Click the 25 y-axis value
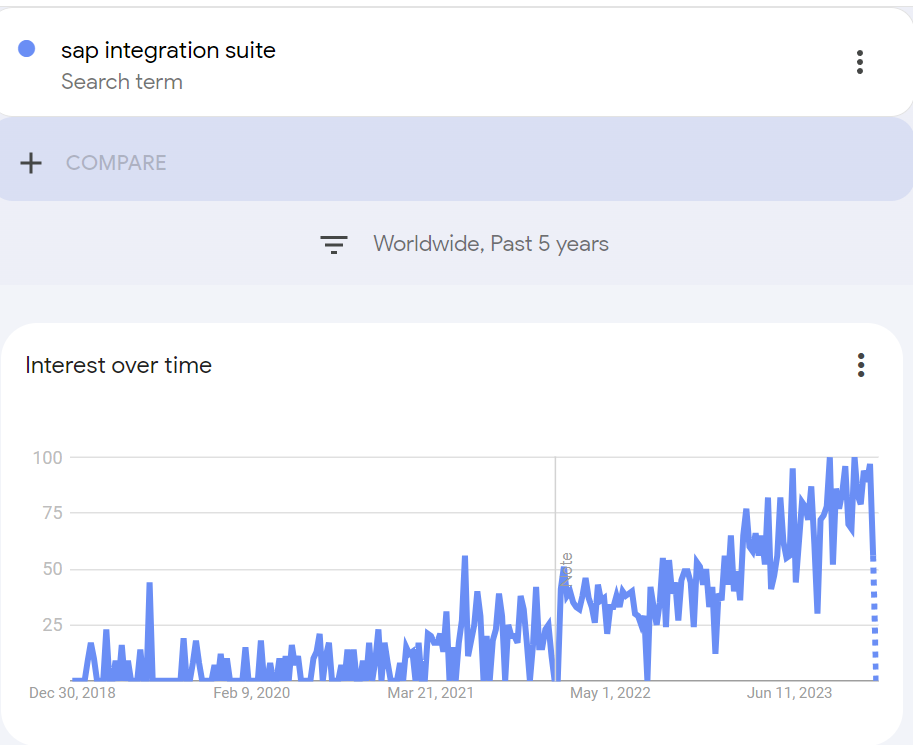Viewport: 913px width, 745px height. (52, 625)
